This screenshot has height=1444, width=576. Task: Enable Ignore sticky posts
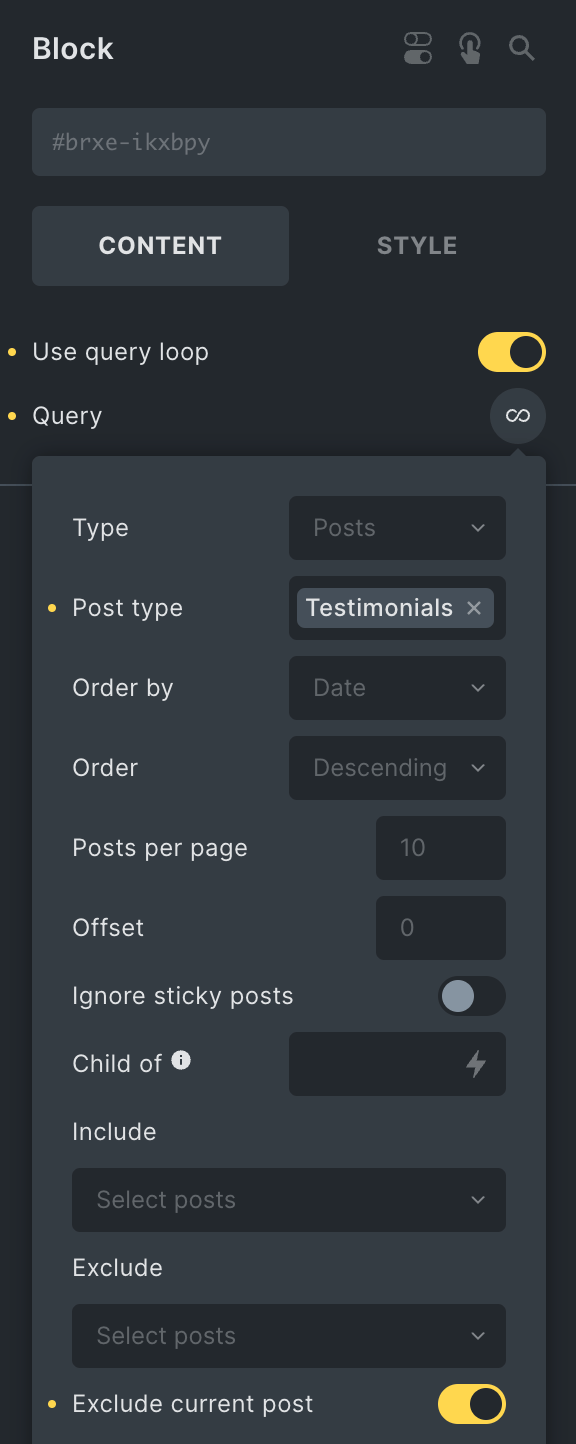471,996
